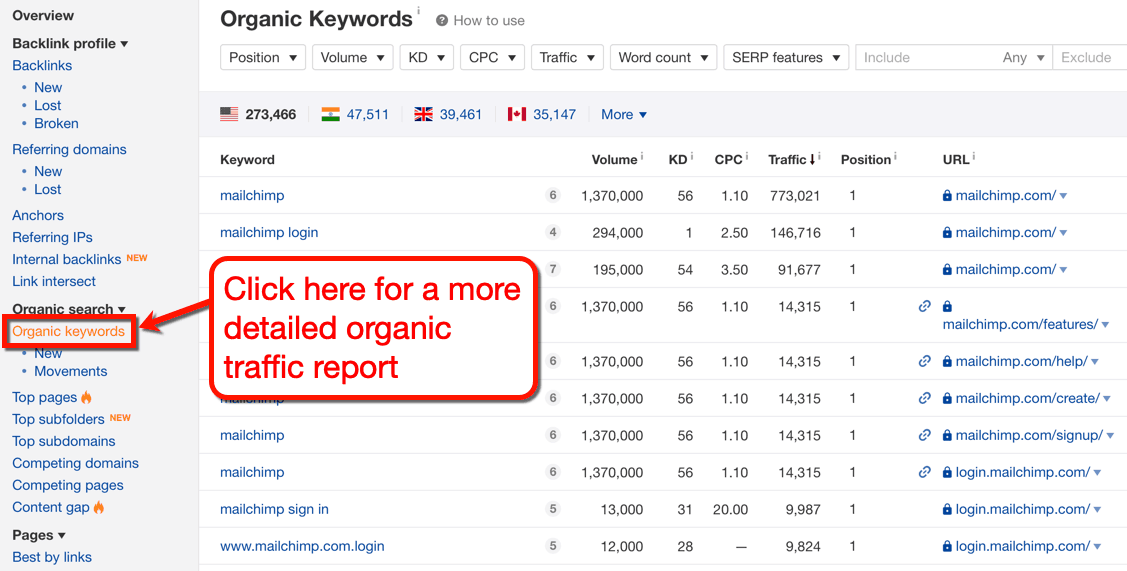Click info icon next to Position header
Viewport: 1127px width, 571px height.
point(895,156)
